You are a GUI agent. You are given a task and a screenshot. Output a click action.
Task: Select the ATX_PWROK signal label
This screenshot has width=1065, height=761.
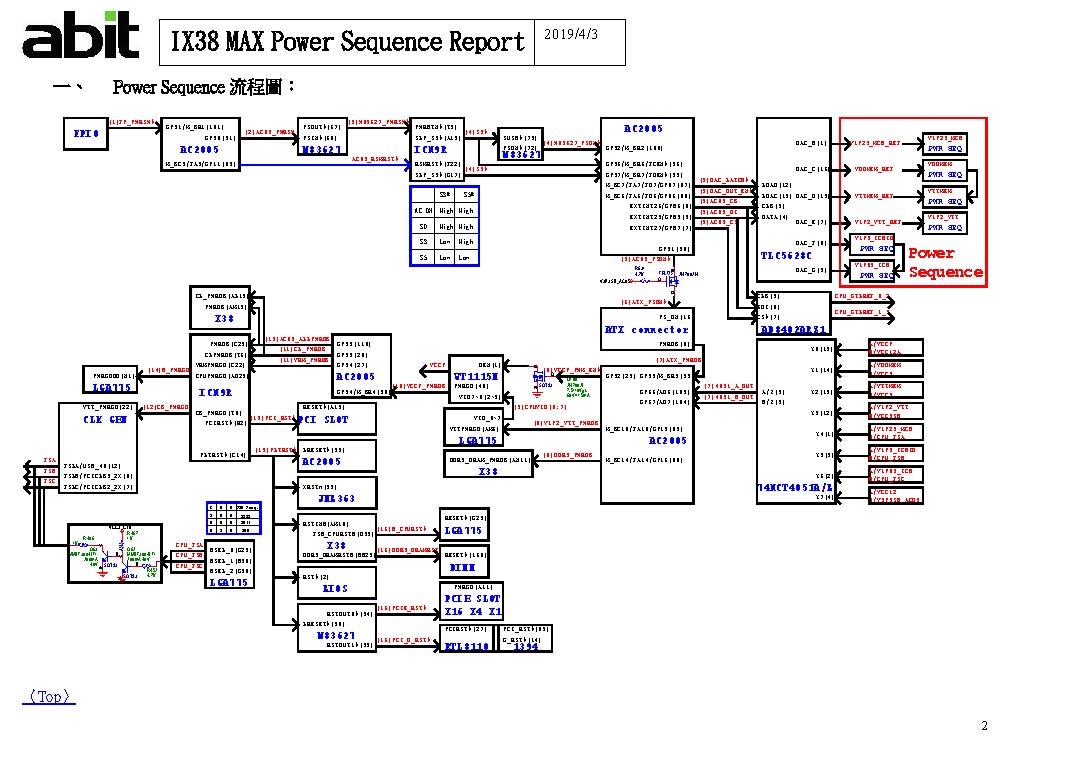coord(679,359)
